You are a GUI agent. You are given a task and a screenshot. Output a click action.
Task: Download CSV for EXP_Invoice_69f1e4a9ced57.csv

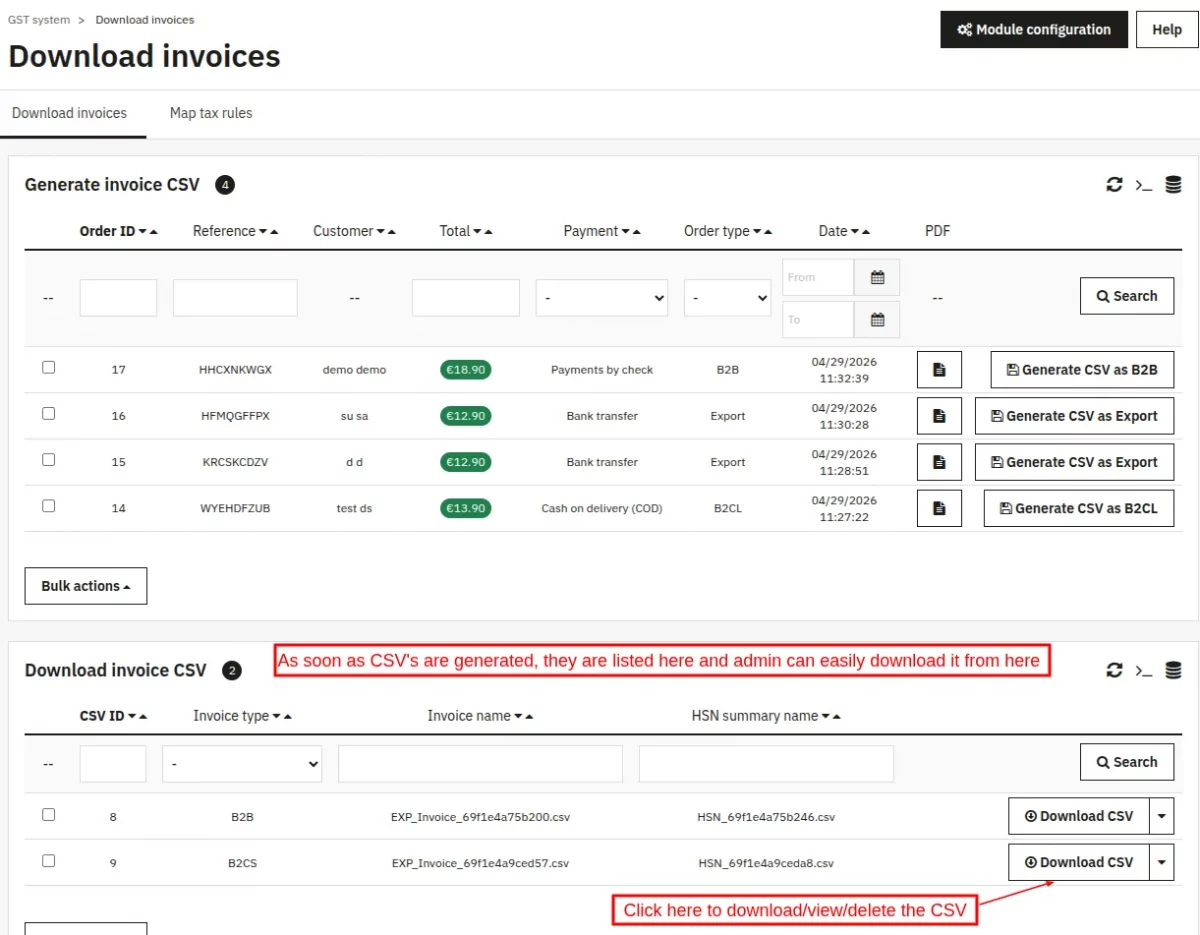(1079, 862)
